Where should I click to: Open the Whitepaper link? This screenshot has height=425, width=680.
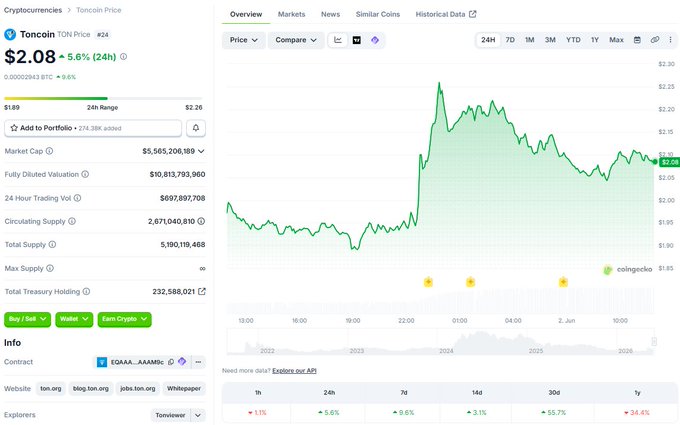point(184,389)
